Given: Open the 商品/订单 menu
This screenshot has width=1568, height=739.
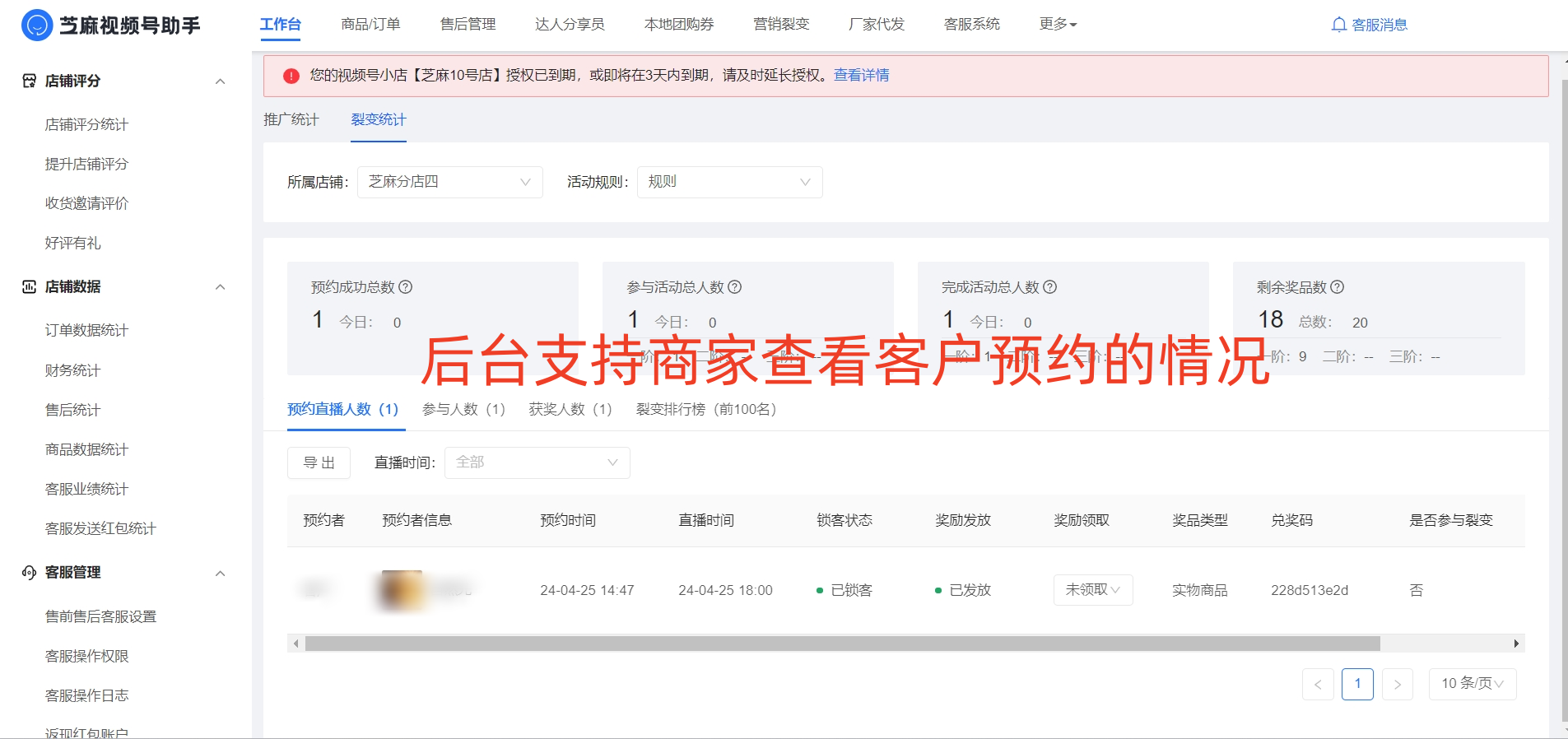Looking at the screenshot, I should (x=371, y=24).
